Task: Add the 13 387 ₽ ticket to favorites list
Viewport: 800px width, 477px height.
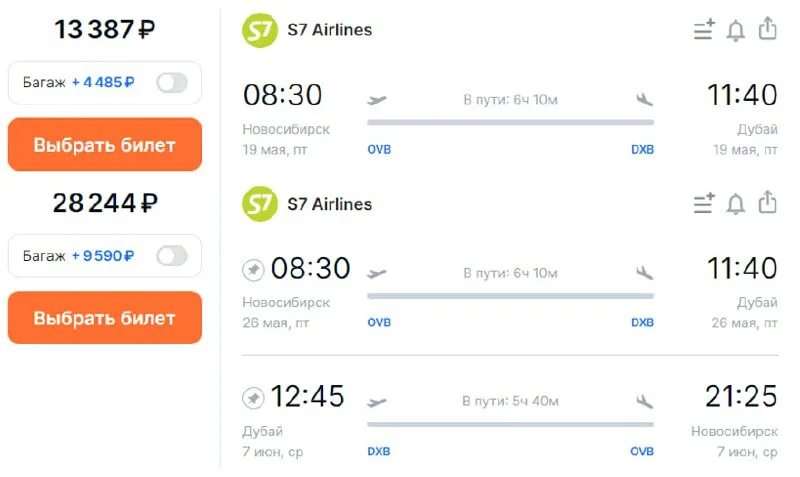Action: click(704, 30)
